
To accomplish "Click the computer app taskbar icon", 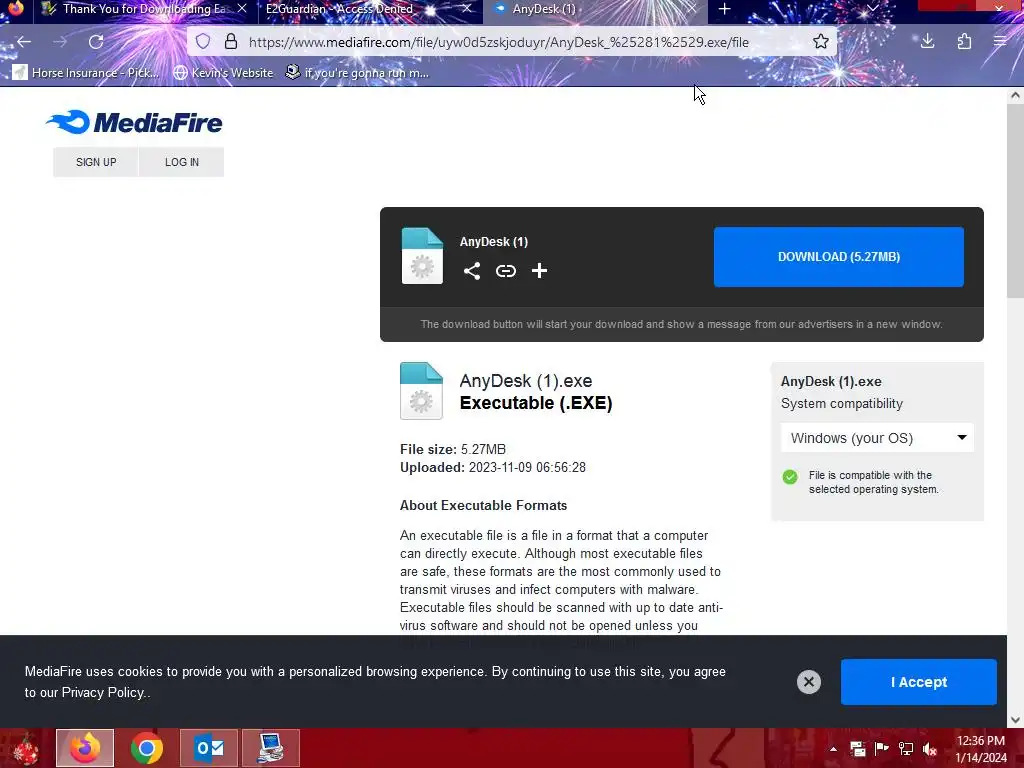I will point(271,748).
